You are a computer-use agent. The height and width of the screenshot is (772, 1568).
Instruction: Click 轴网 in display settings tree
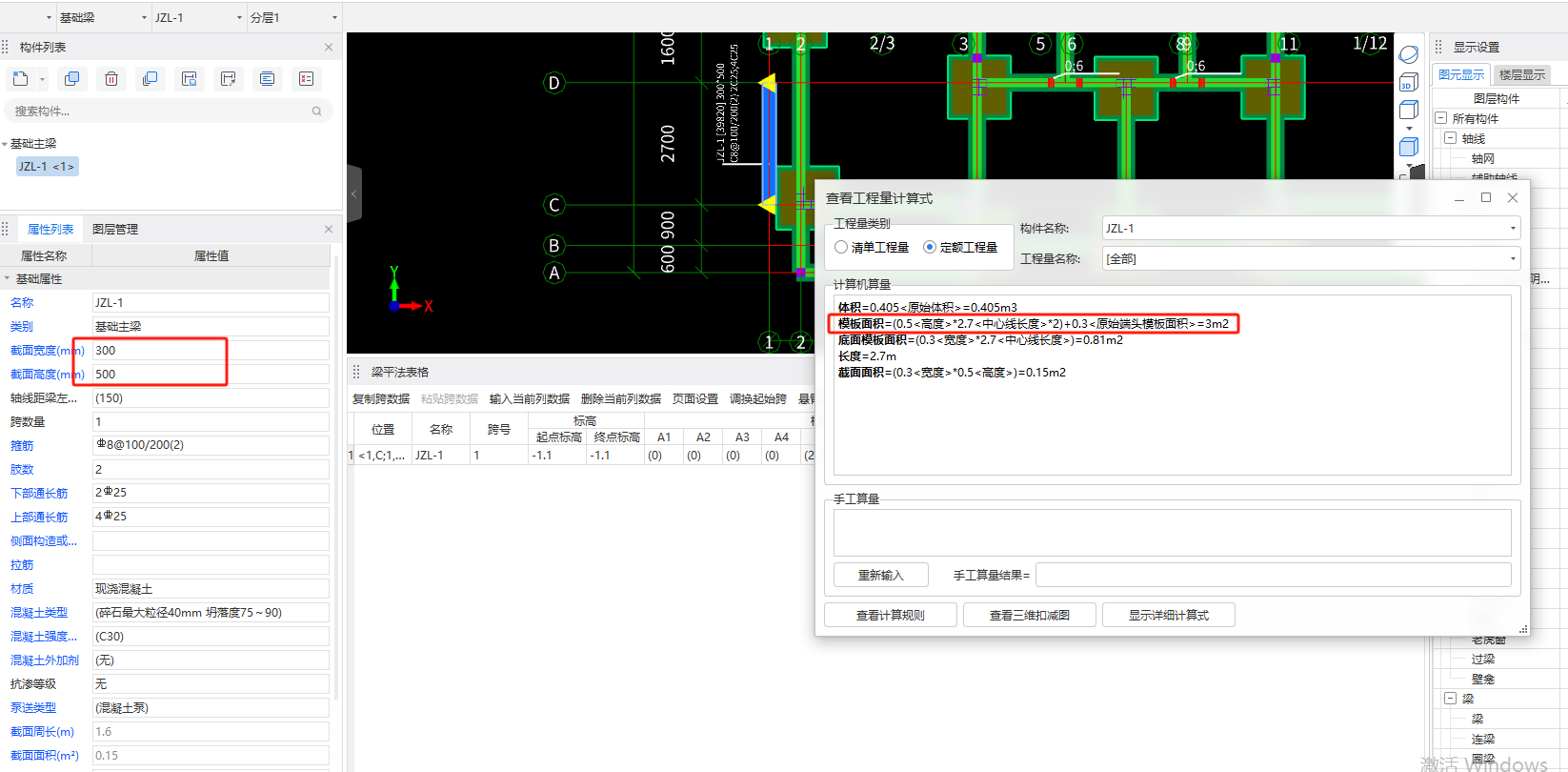pyautogui.click(x=1483, y=159)
